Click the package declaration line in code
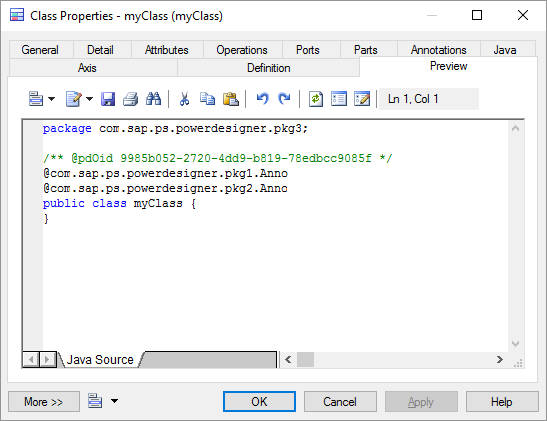This screenshot has width=547, height=421. (175, 129)
